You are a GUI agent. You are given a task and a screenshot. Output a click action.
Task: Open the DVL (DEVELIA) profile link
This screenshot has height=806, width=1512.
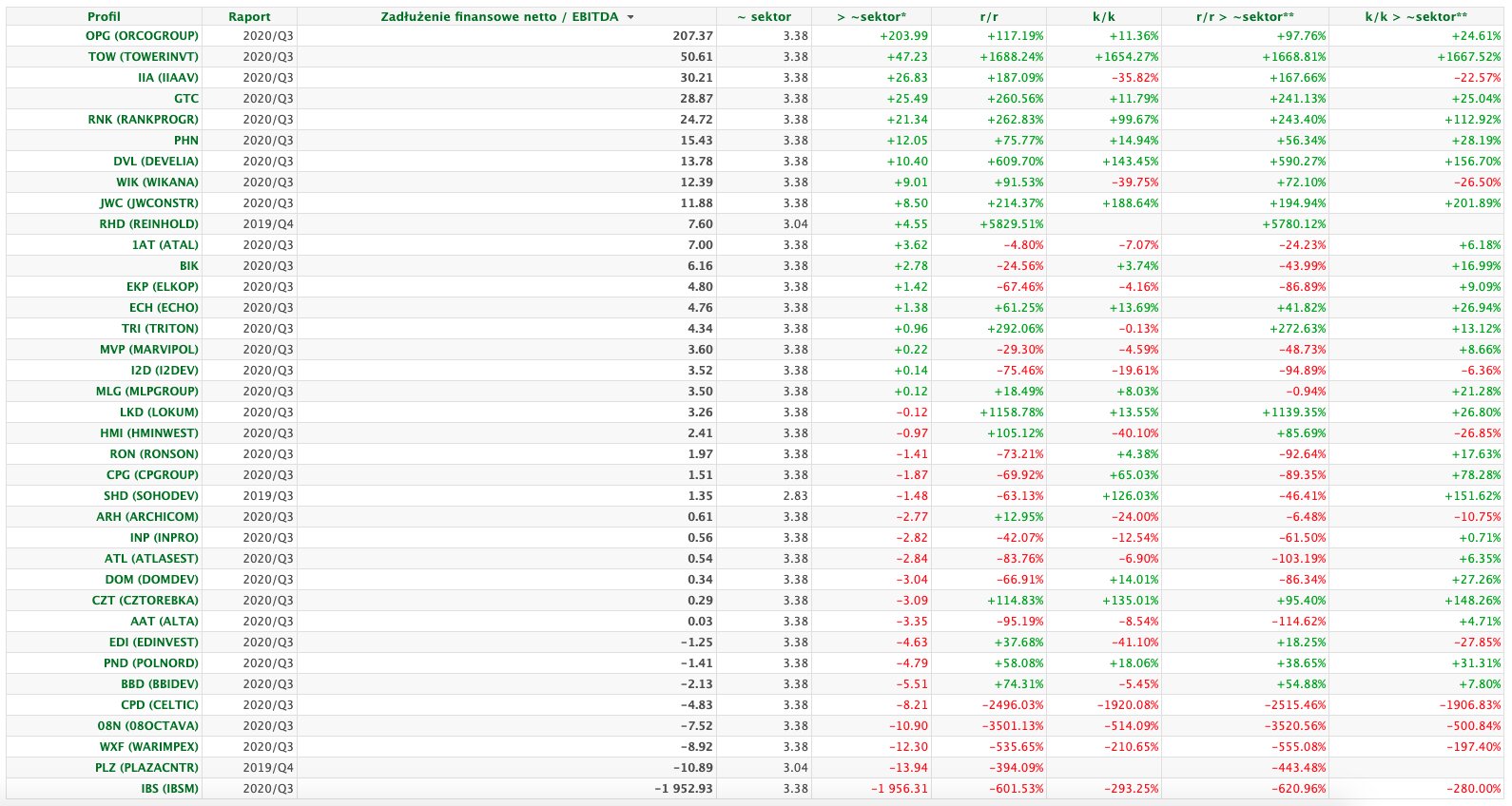pos(156,161)
